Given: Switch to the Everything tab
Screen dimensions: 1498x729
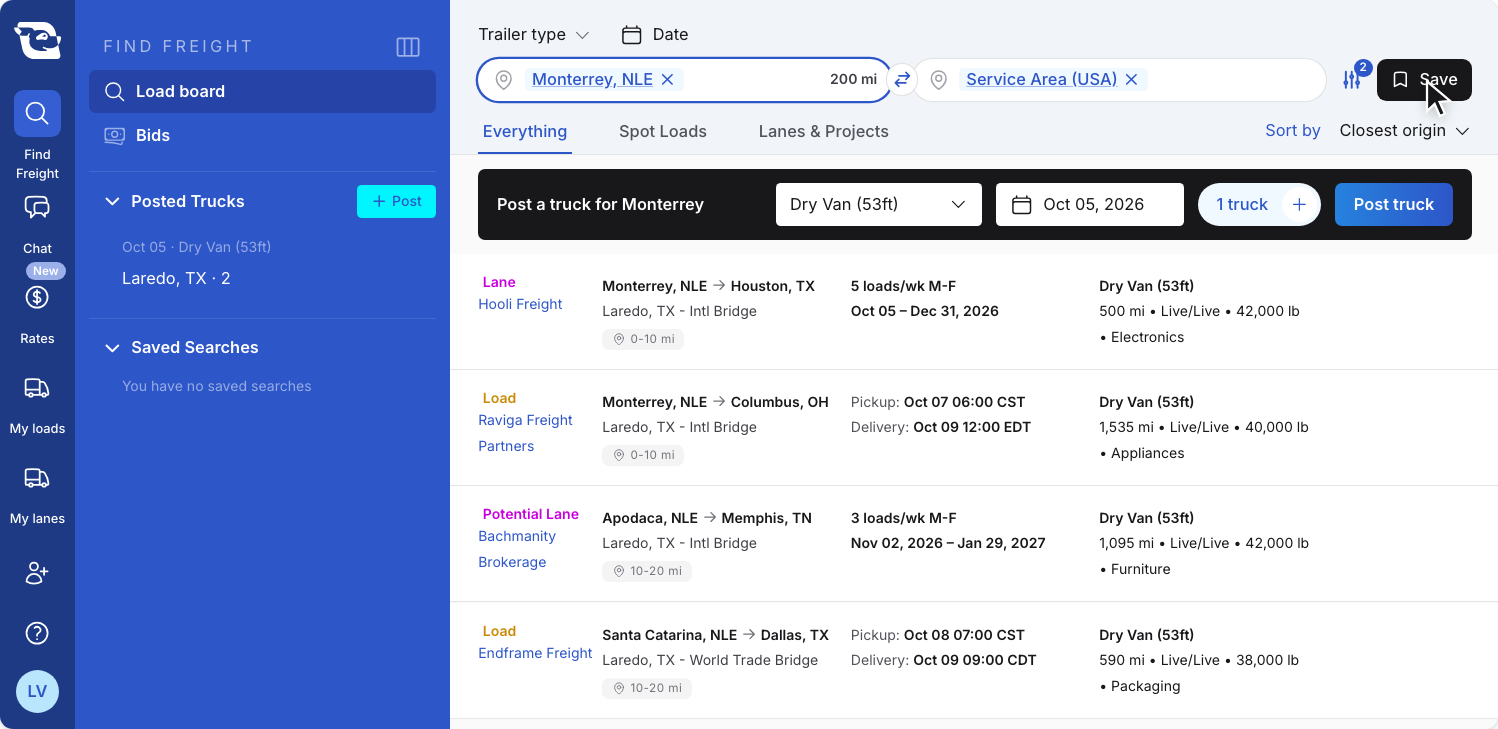Looking at the screenshot, I should point(525,131).
